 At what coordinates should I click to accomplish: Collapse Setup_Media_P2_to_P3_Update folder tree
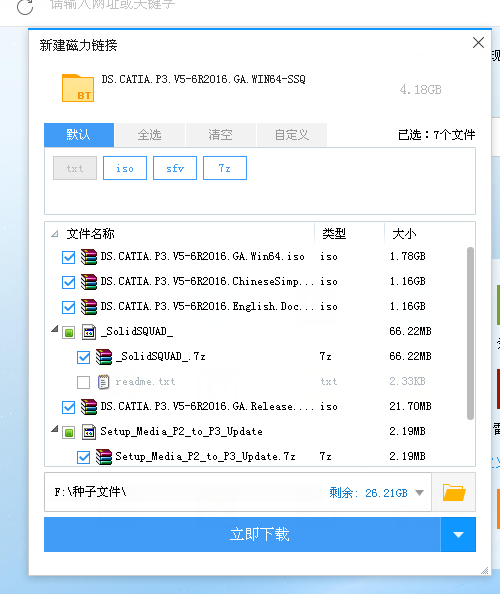point(55,429)
